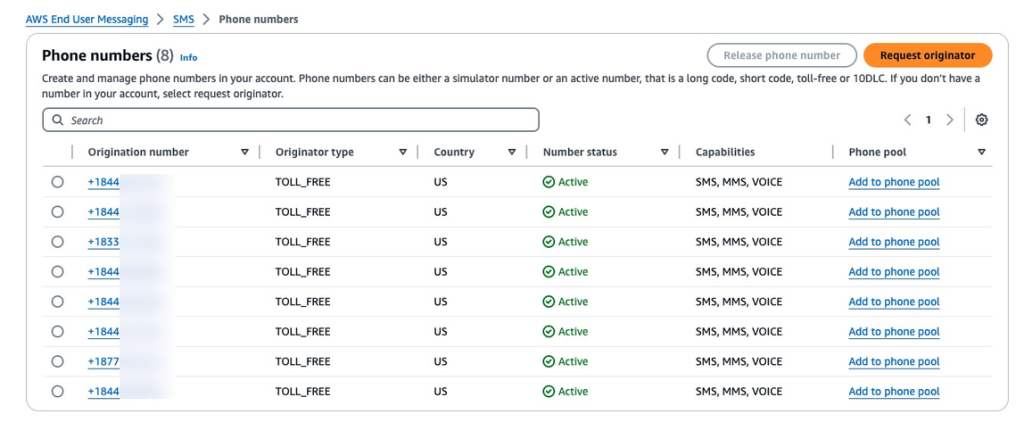Select radio button for +1833 number
1024x422 pixels.
tap(57, 242)
